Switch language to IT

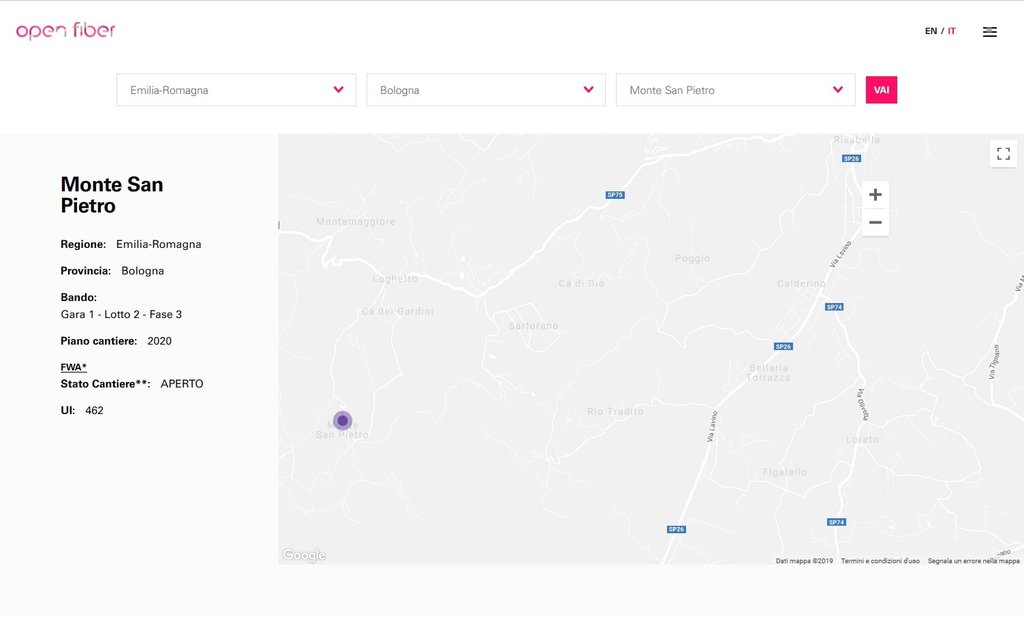pyautogui.click(x=952, y=32)
